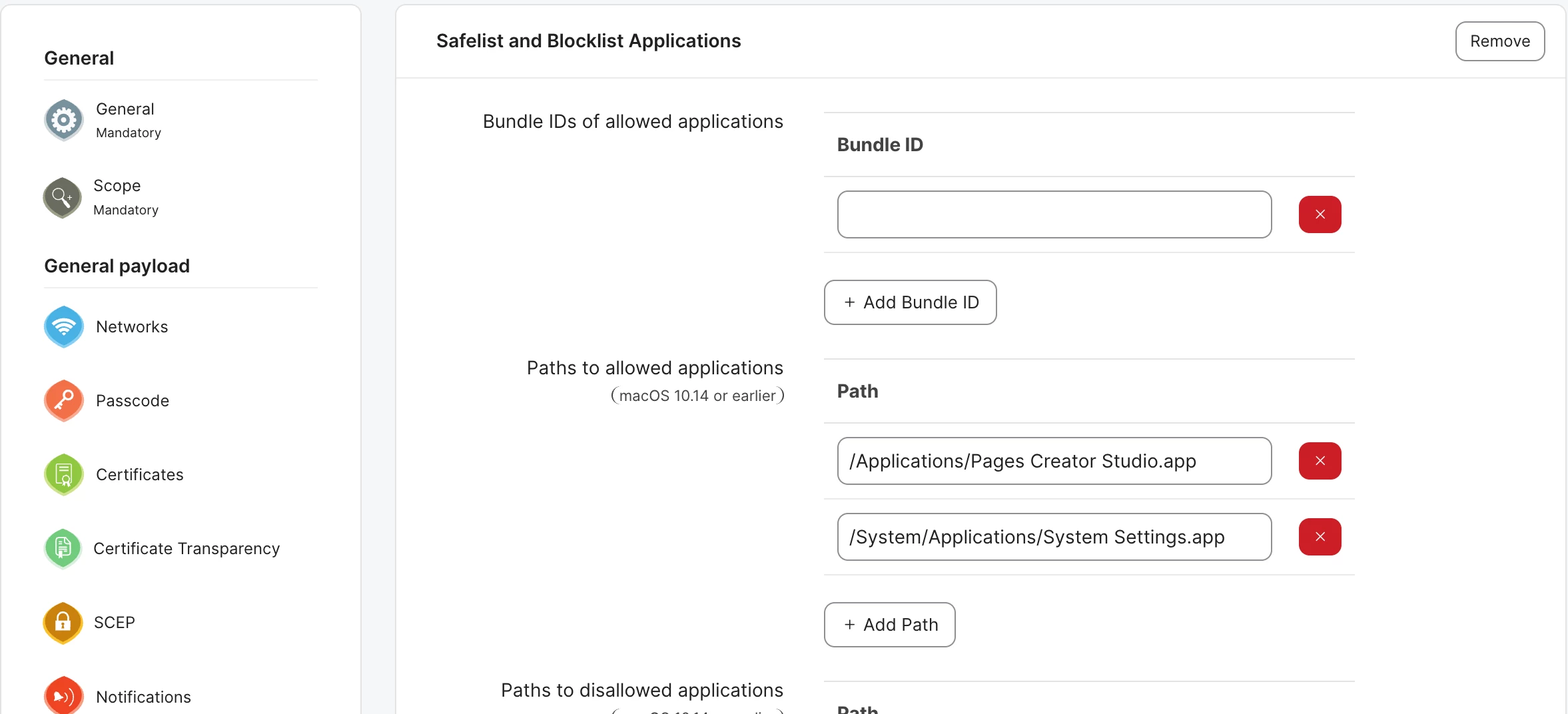Remove the Pages Creator Studio path
Image resolution: width=1568 pixels, height=714 pixels.
tap(1319, 461)
